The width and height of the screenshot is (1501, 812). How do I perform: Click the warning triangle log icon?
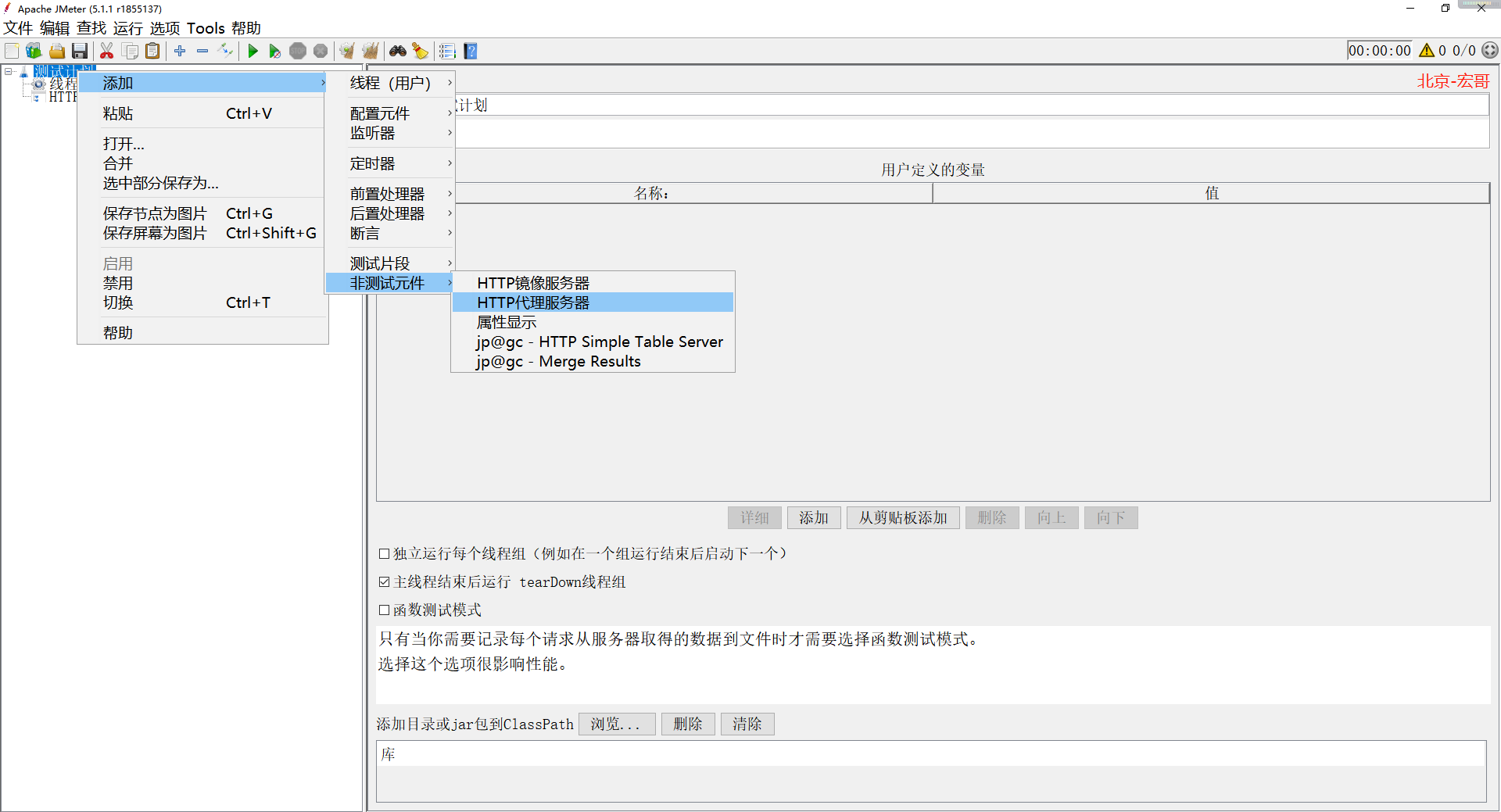[1427, 51]
